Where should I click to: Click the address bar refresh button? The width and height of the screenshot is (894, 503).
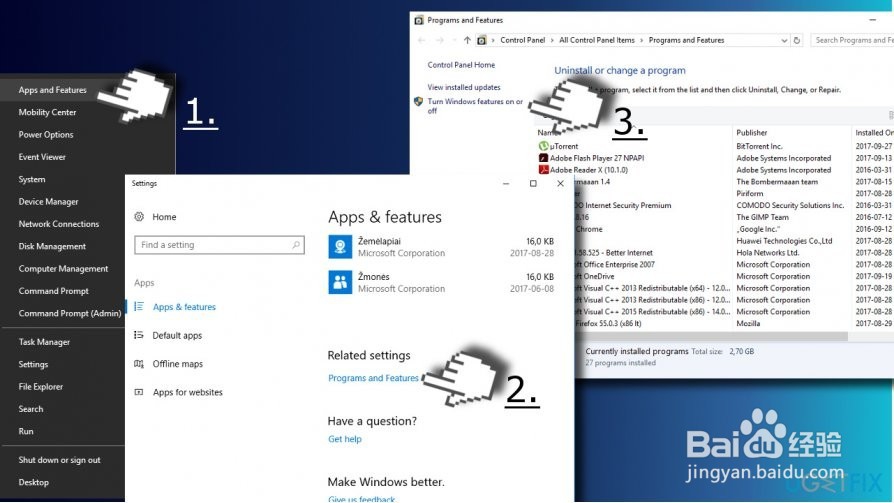797,40
